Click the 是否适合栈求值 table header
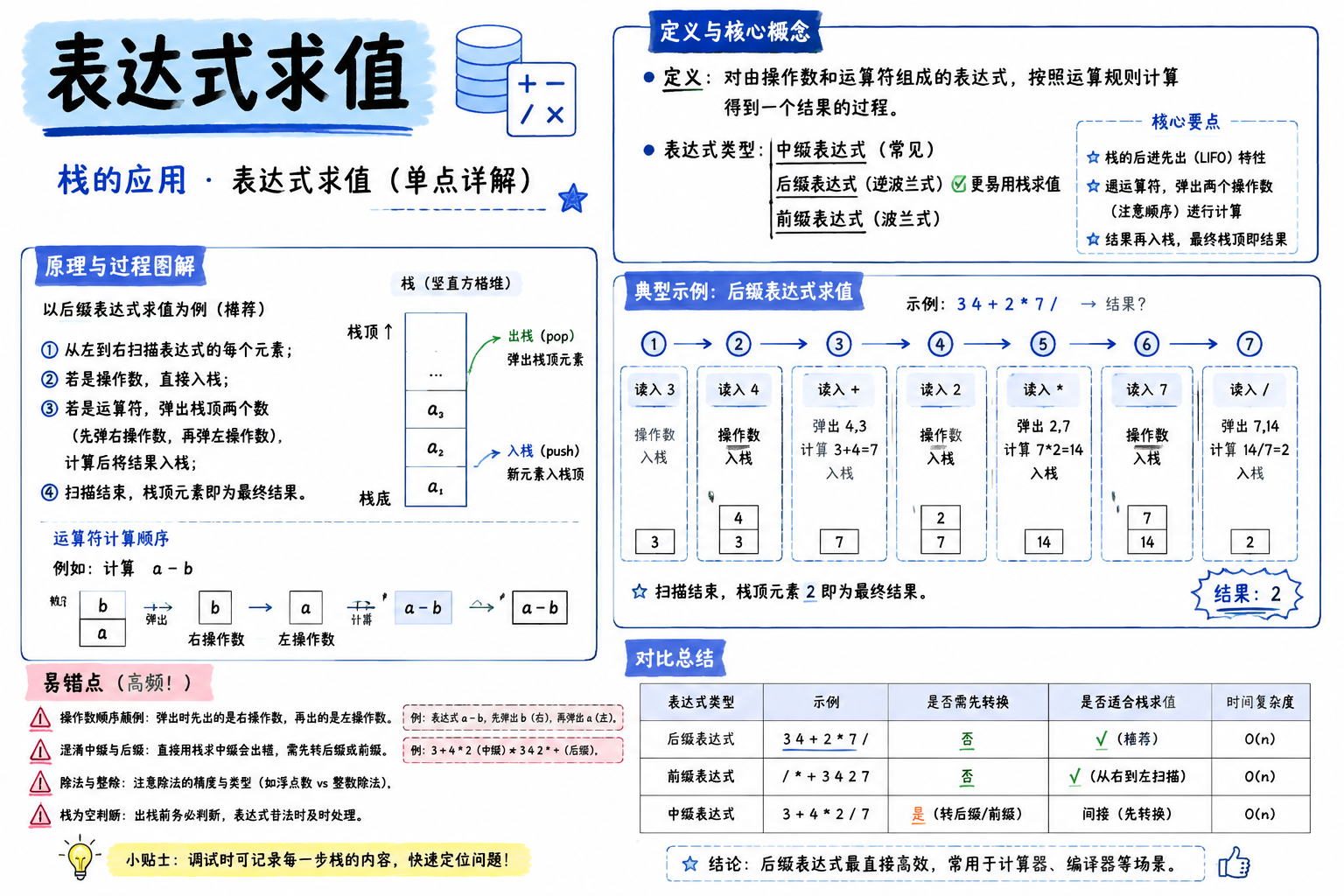The width and height of the screenshot is (1344, 896). [1130, 702]
